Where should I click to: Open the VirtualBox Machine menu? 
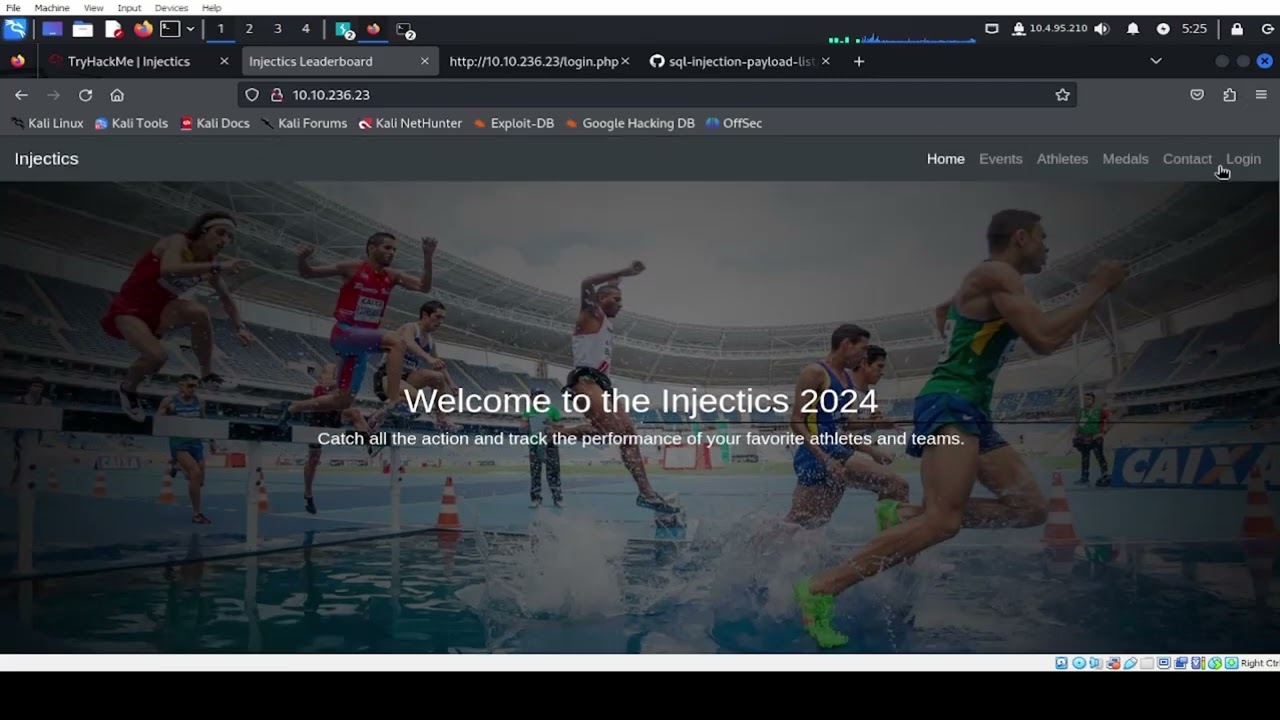coord(52,7)
